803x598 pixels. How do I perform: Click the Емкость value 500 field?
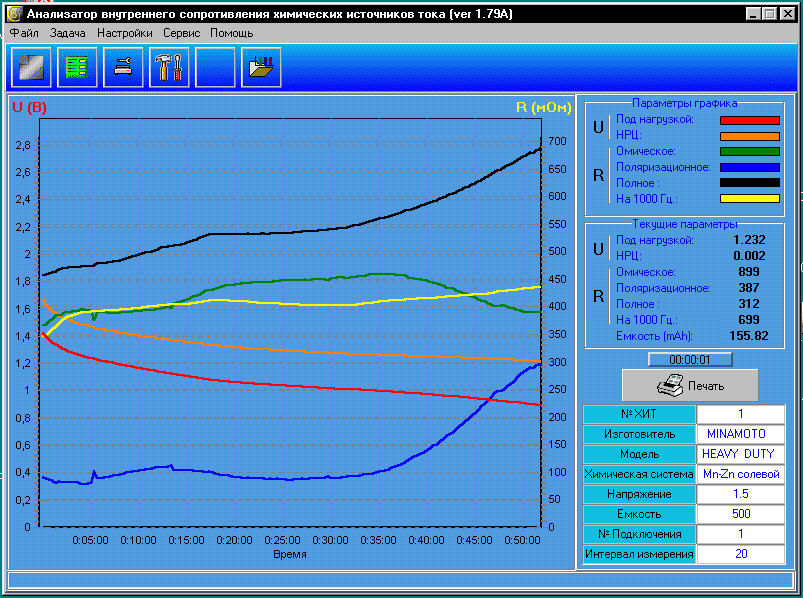click(741, 514)
